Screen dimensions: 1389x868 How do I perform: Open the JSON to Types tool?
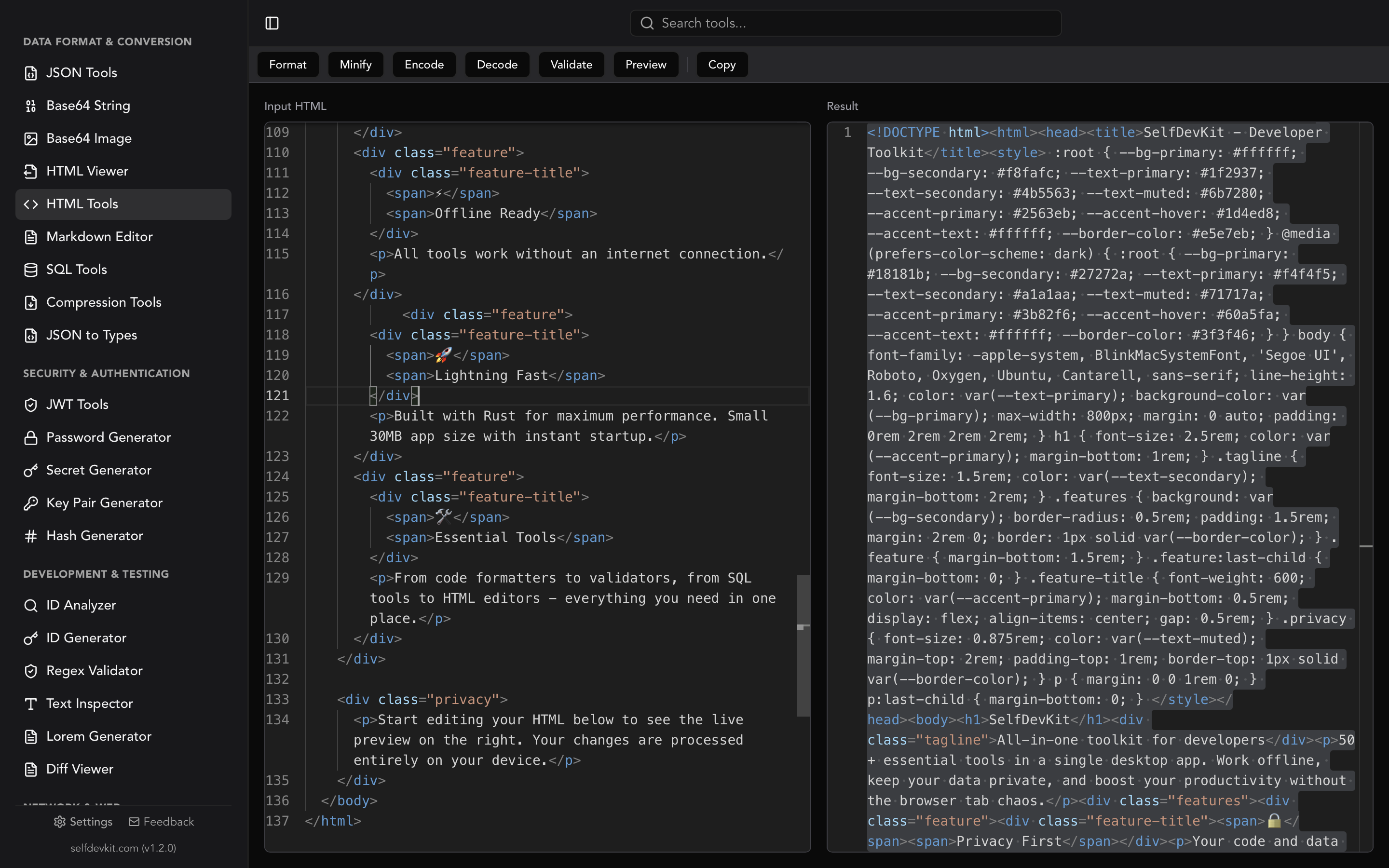coord(91,335)
